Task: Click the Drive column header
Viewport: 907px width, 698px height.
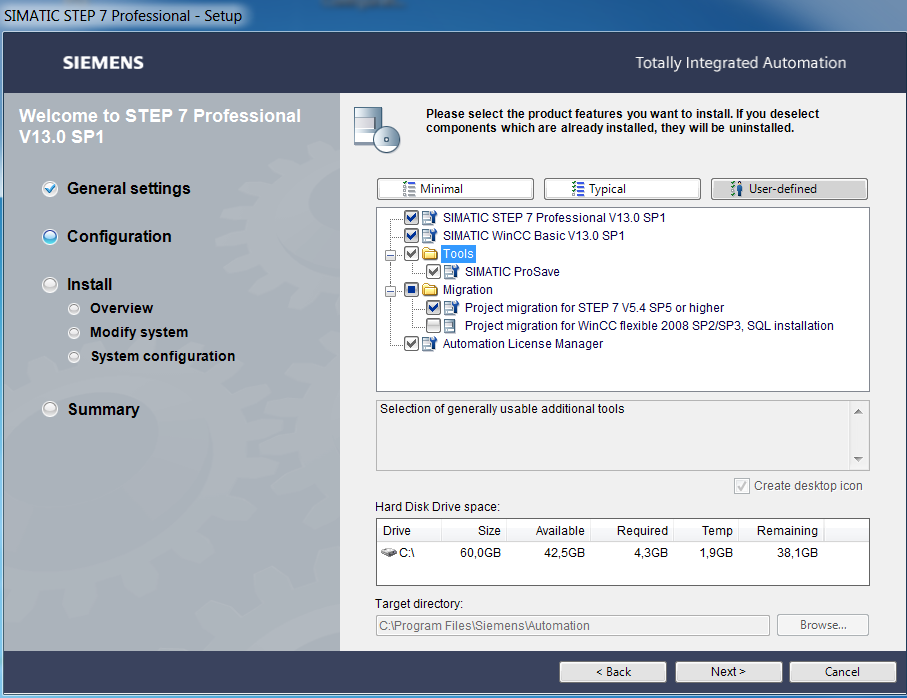Action: (x=409, y=531)
